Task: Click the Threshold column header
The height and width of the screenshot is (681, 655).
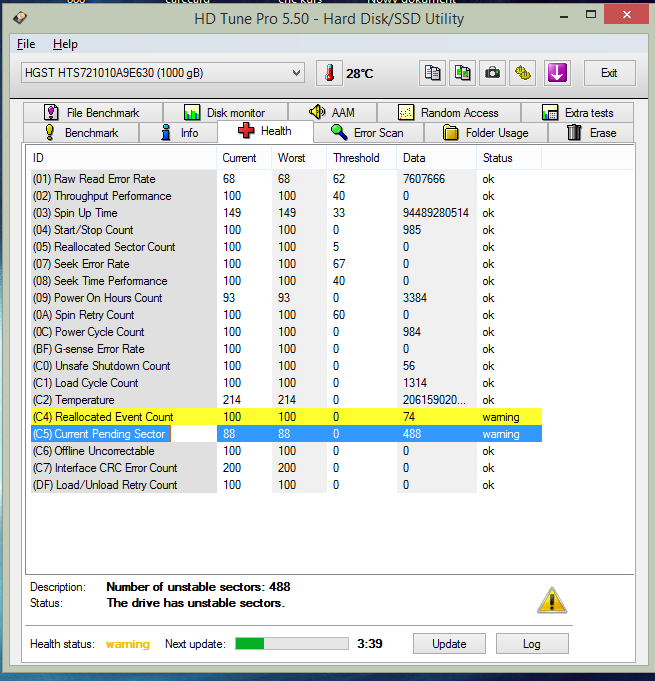Action: 362,158
